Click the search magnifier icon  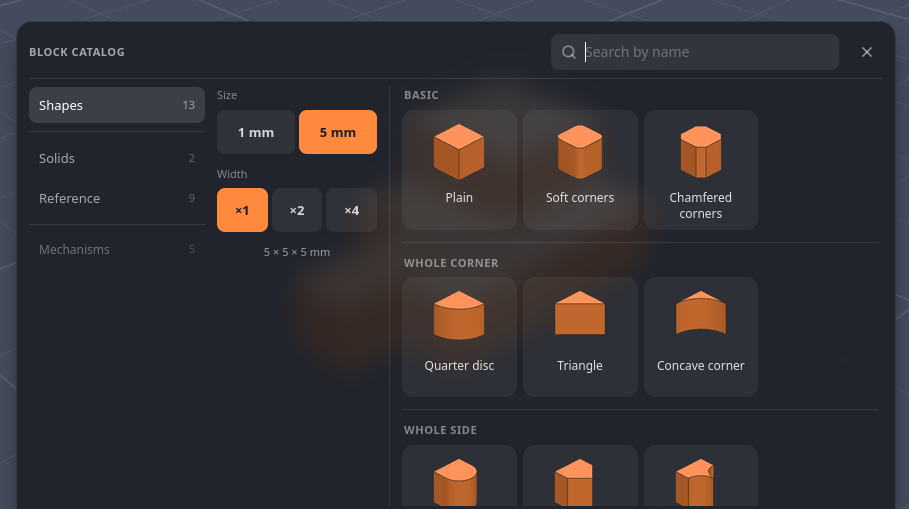[569, 52]
